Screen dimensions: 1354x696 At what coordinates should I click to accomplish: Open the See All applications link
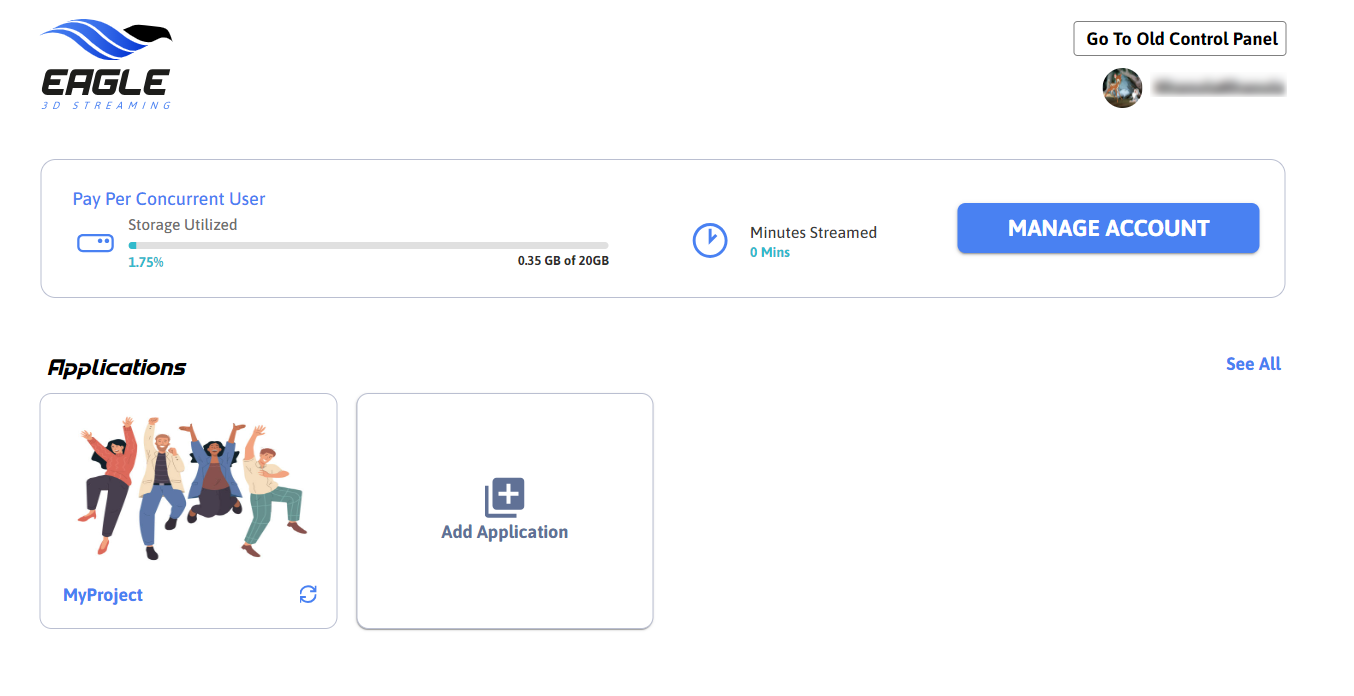point(1253,364)
